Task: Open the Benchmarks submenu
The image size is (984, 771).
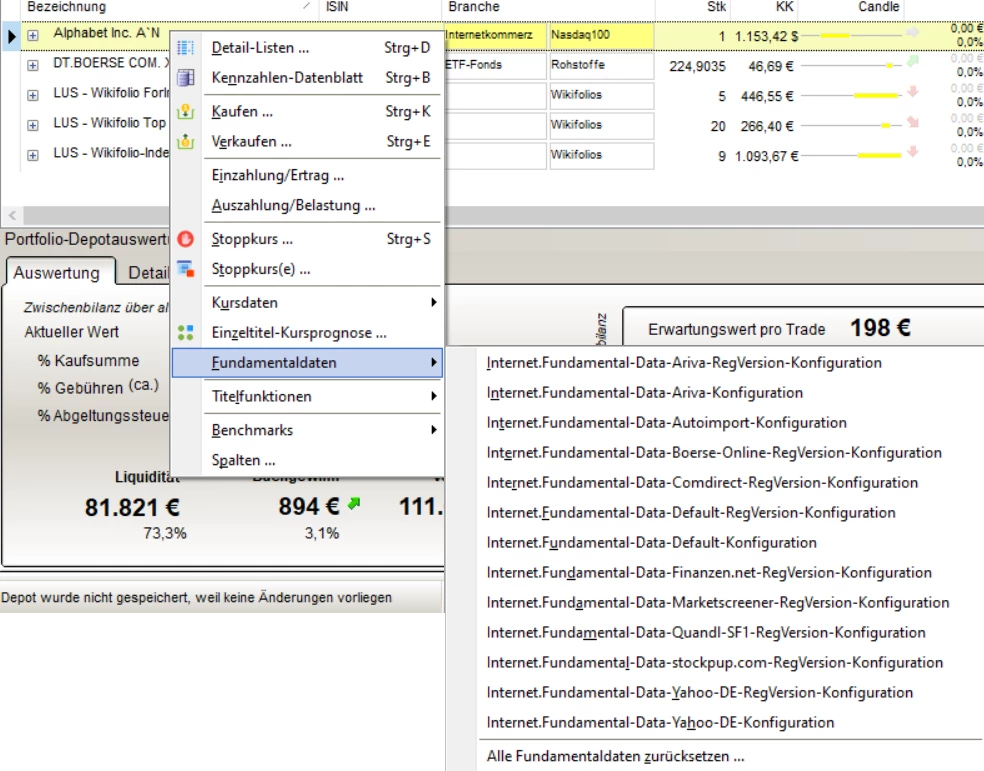Action: pyautogui.click(x=307, y=430)
